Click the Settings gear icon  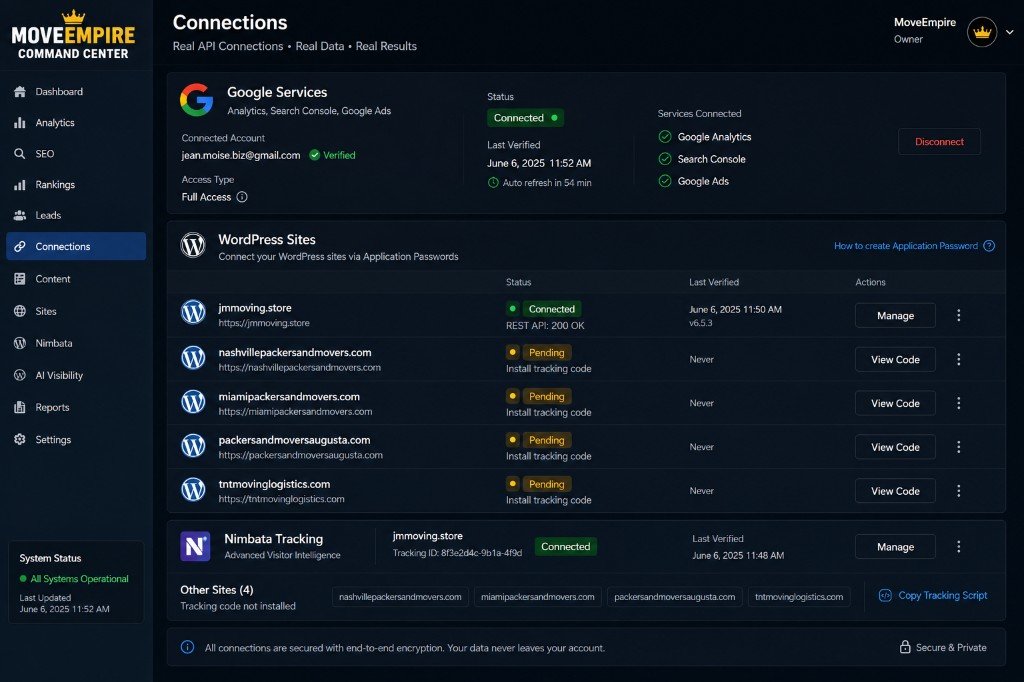point(20,439)
